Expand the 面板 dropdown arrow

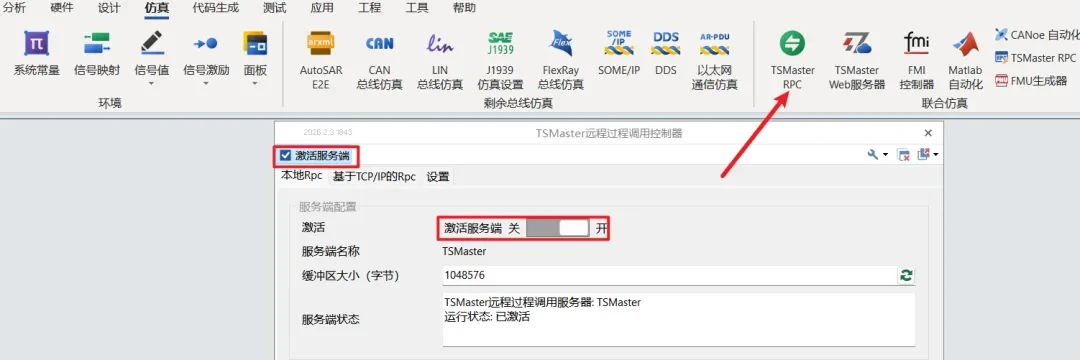point(255,84)
